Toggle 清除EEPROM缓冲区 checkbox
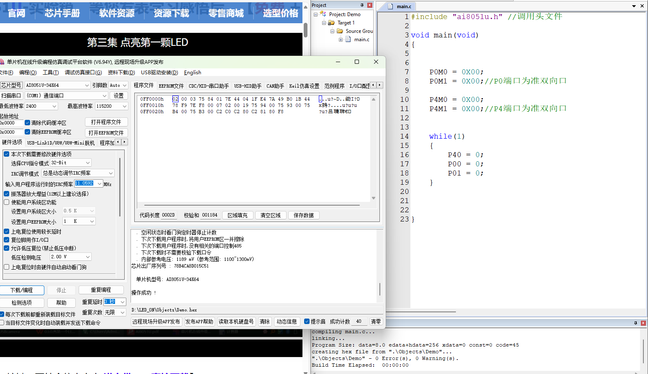The height and width of the screenshot is (374, 648). pos(27,132)
